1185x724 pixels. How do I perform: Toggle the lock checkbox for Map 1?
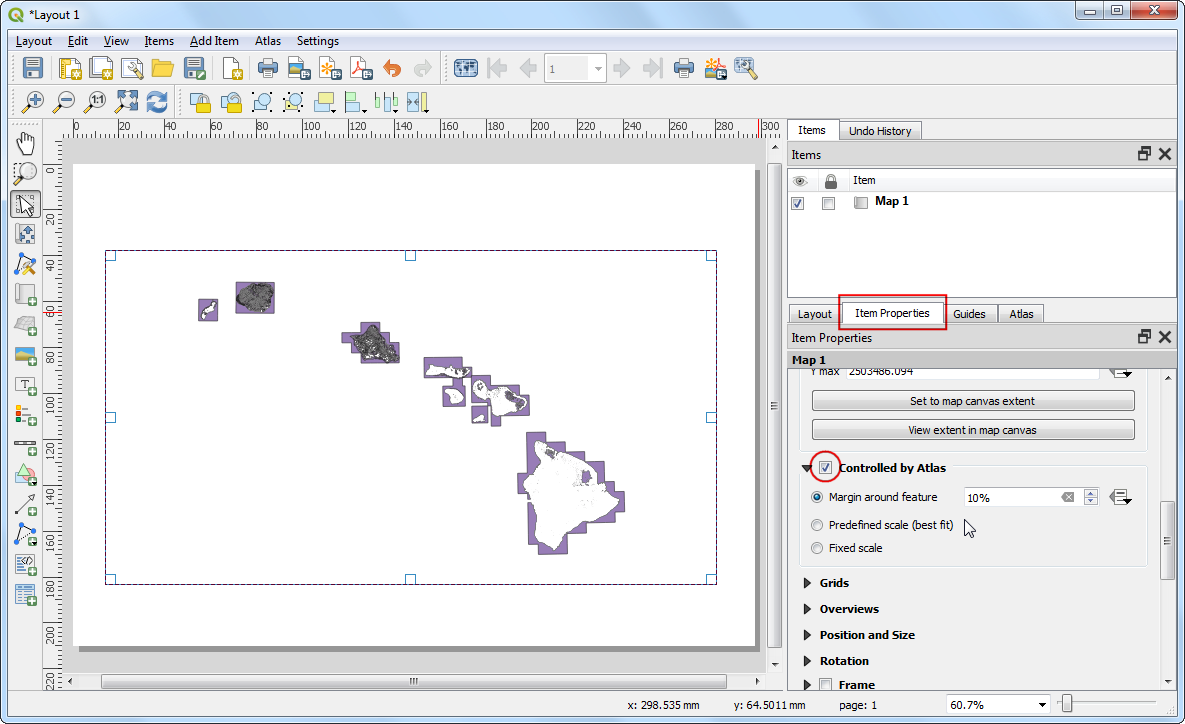coord(828,203)
